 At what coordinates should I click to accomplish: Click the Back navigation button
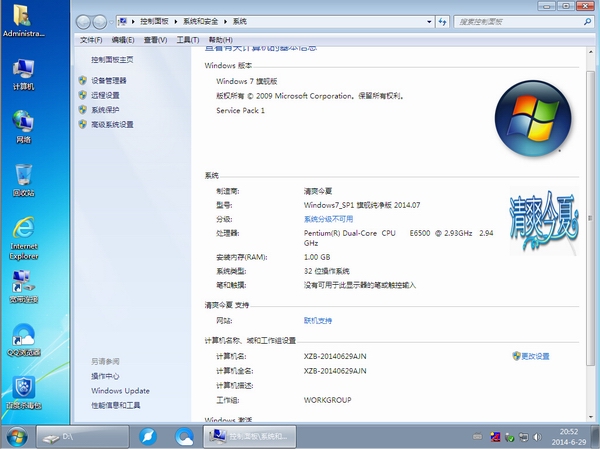click(83, 22)
